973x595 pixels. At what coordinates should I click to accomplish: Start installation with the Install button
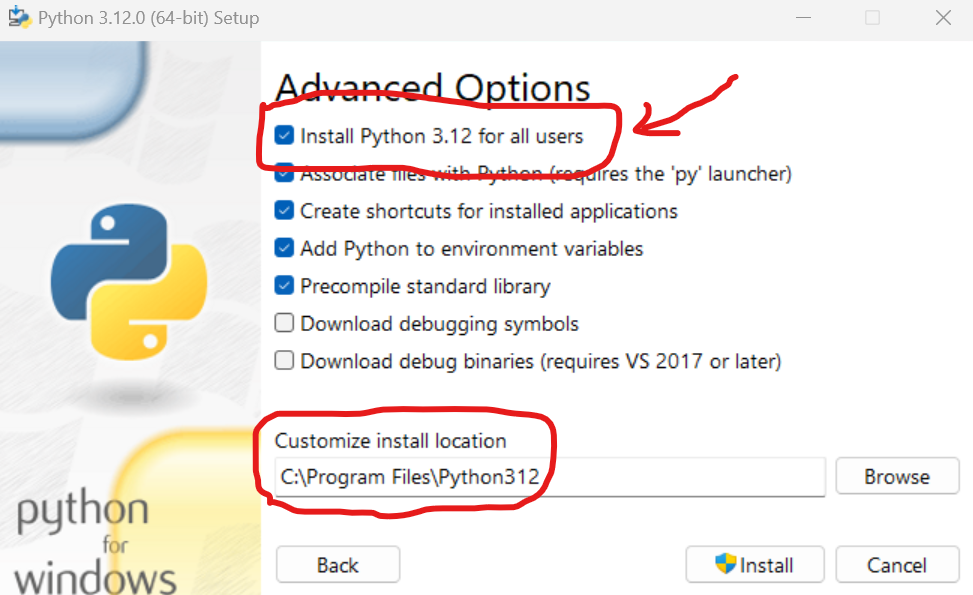755,564
